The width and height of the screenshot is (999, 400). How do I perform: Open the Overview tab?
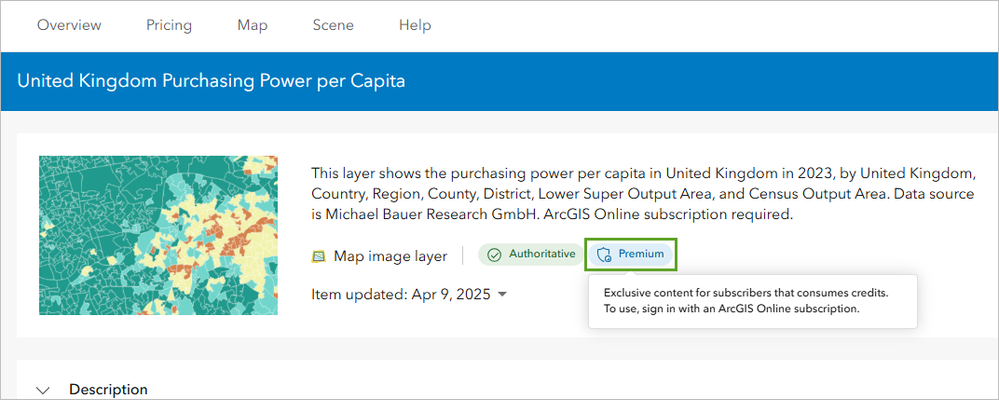point(69,25)
